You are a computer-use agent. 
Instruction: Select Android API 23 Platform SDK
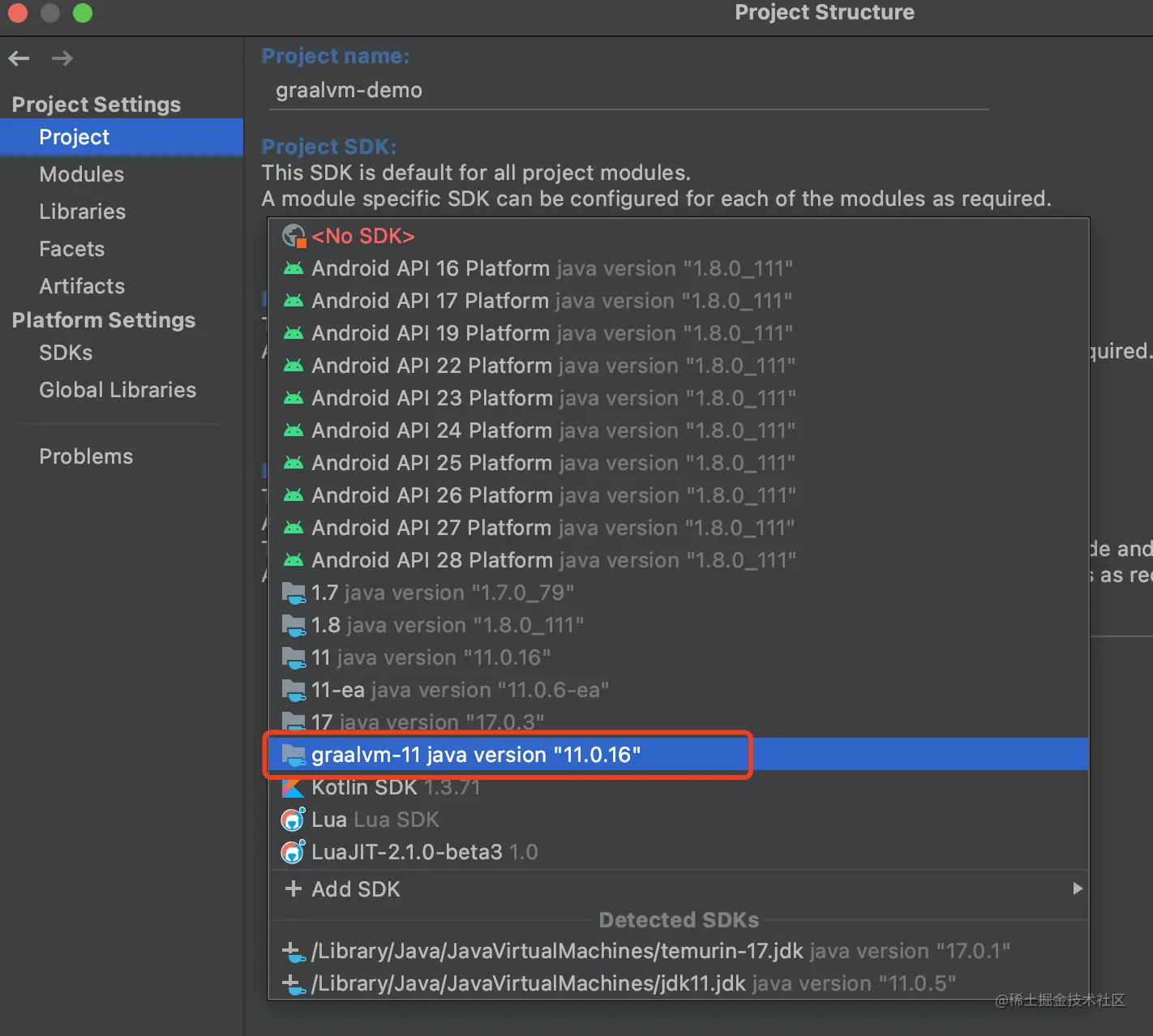click(x=679, y=398)
